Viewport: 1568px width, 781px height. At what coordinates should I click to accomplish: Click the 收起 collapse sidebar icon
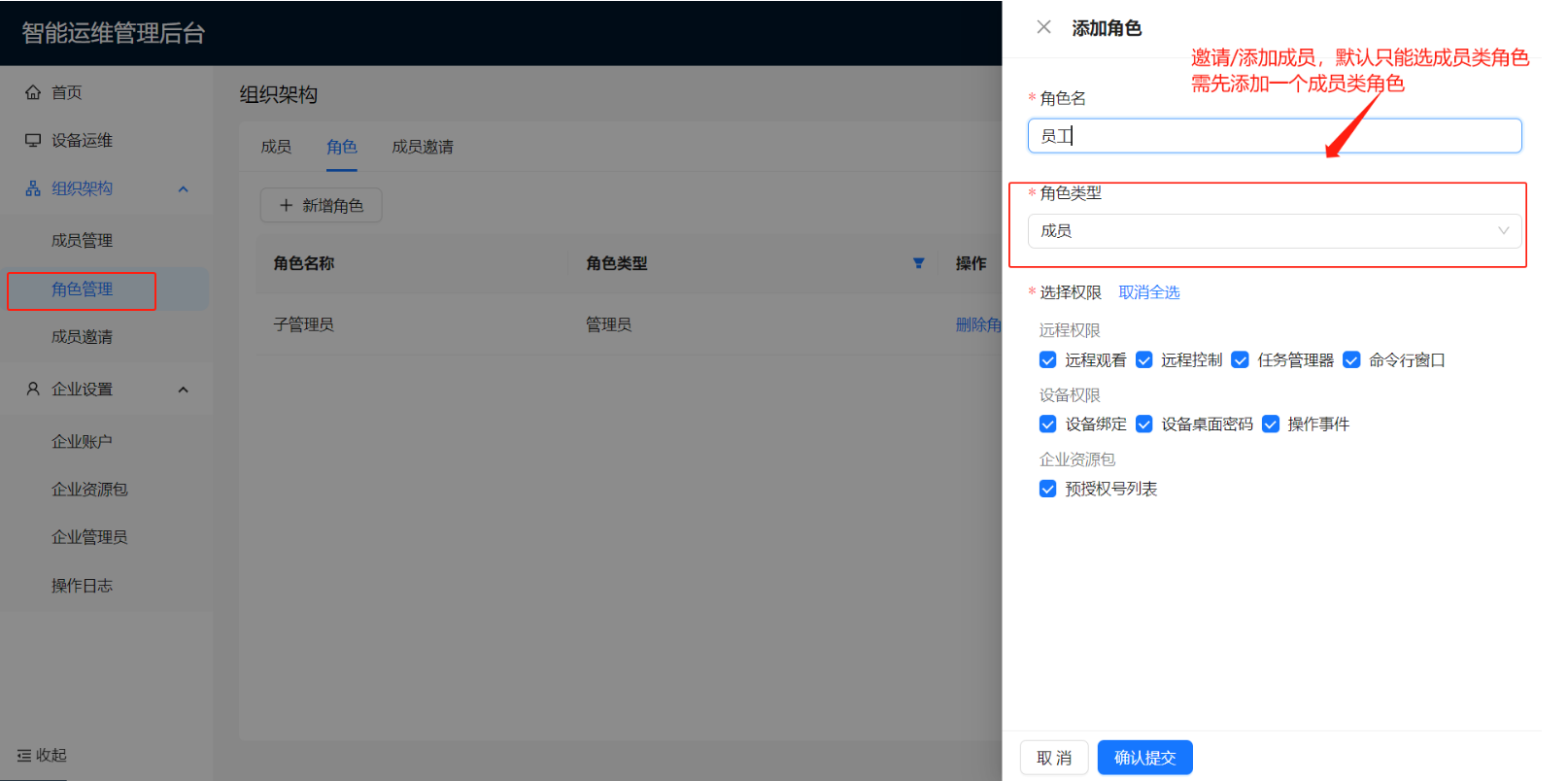[x=24, y=755]
